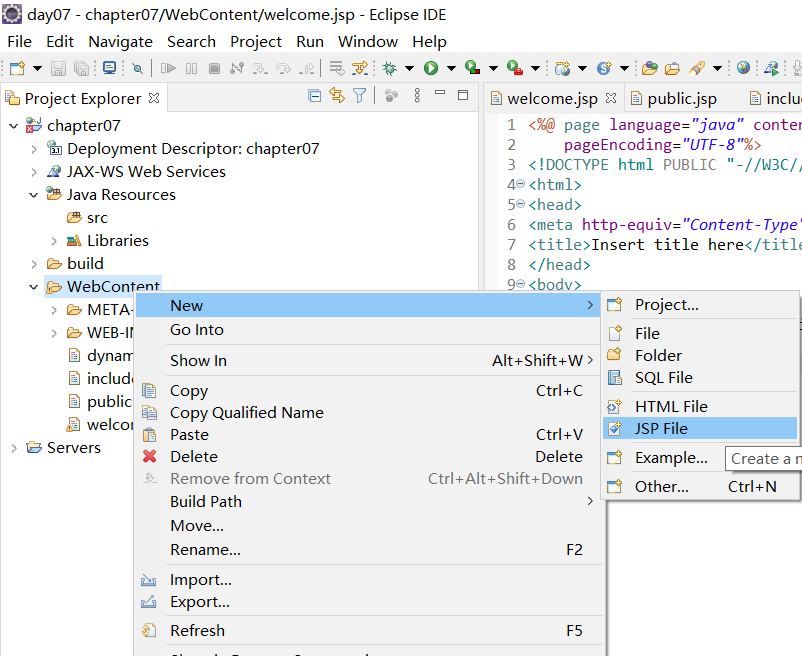The width and height of the screenshot is (802, 656).
Task: Toggle Link with Editor in Project Explorer
Action: coord(337,95)
